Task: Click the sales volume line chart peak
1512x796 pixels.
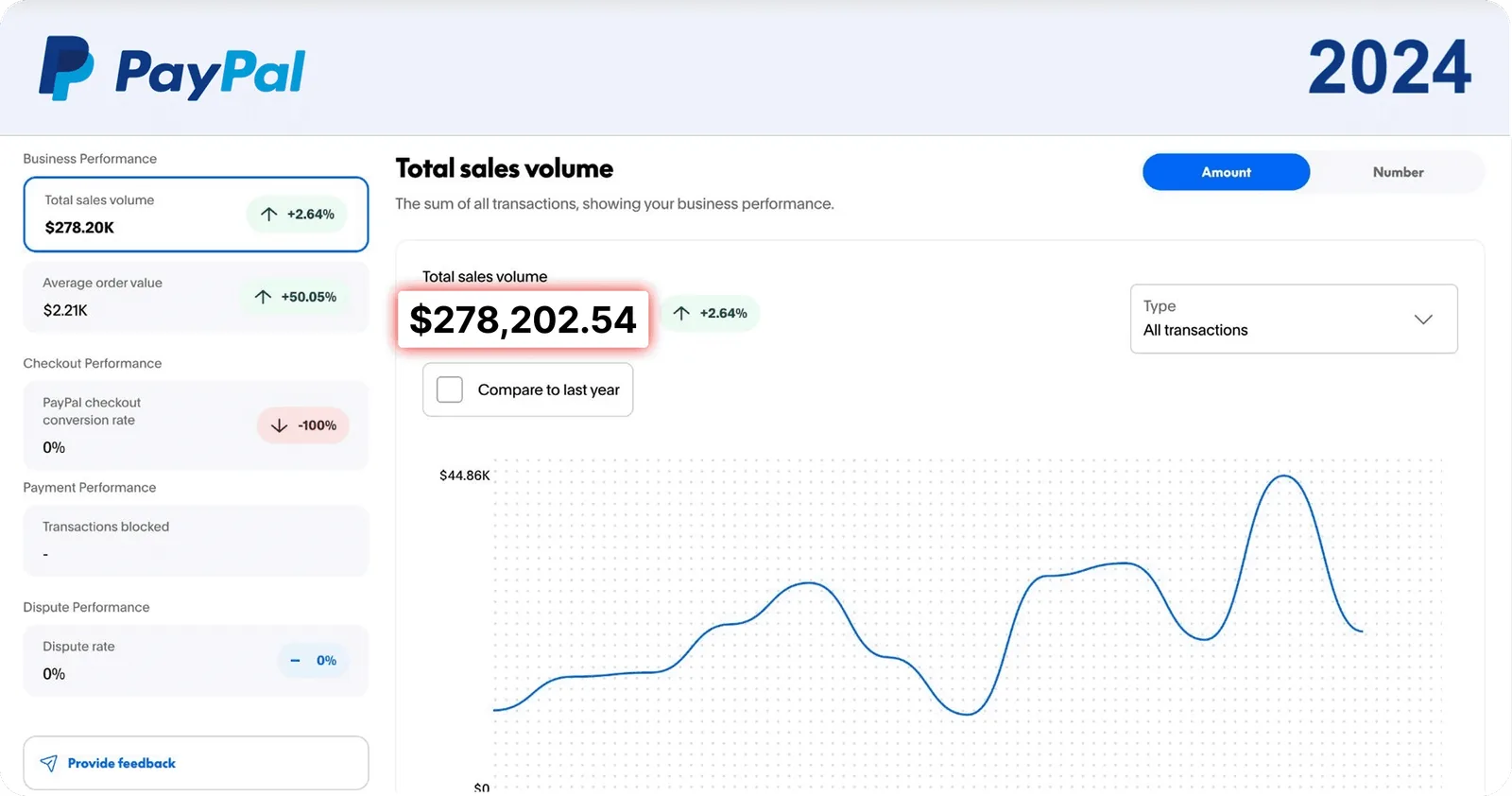Action: click(x=1284, y=476)
